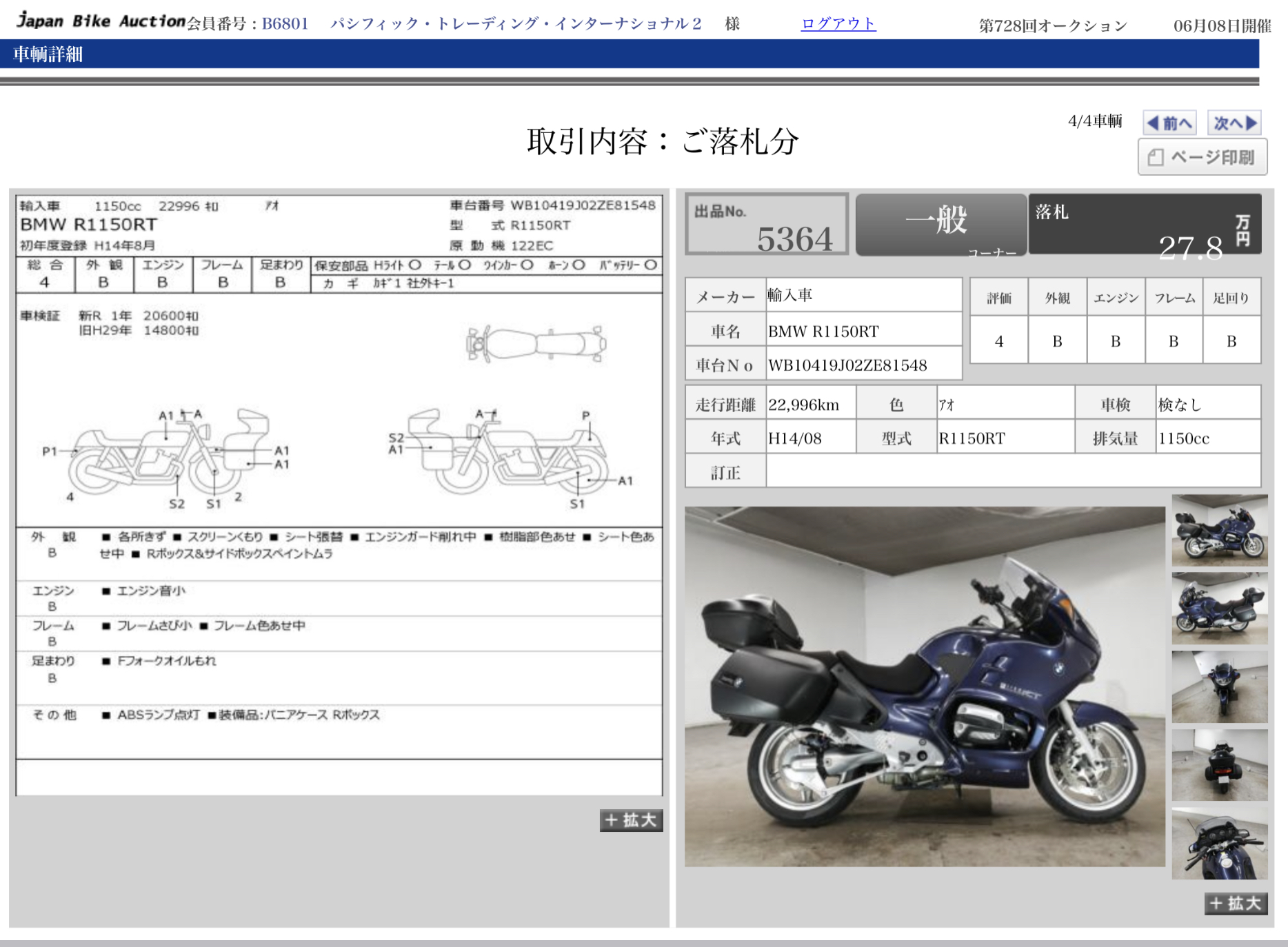Click エンジン音小 engine note
1288x947 pixels.
click(x=151, y=591)
